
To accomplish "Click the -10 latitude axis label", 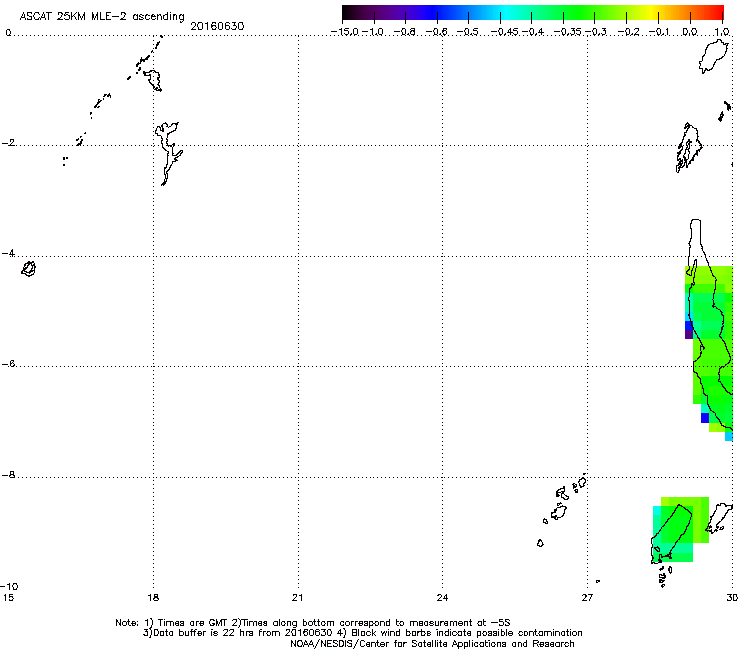I will point(9,586).
